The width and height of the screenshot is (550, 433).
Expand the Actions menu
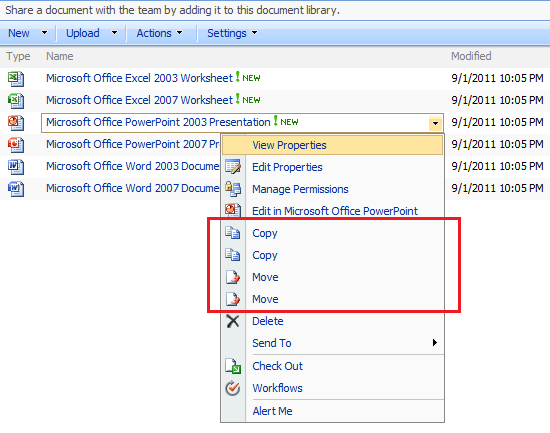[160, 33]
